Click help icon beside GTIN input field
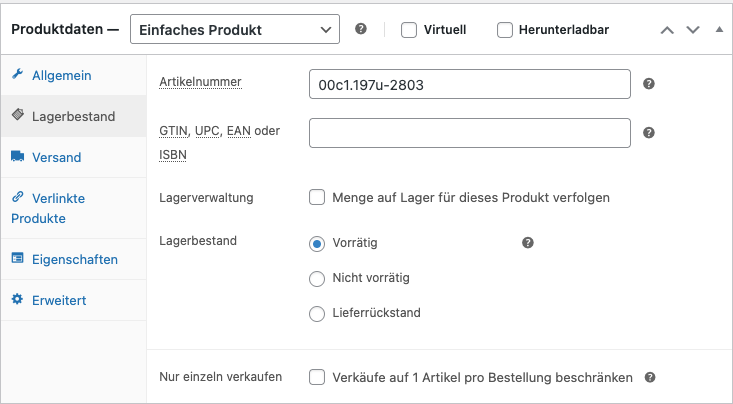 click(648, 133)
